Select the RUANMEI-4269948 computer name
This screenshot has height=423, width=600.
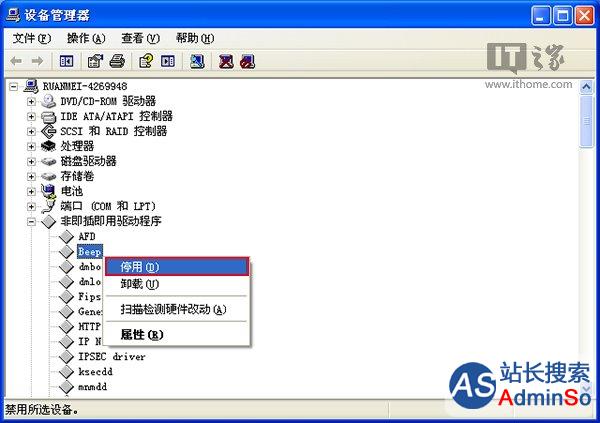click(85, 87)
